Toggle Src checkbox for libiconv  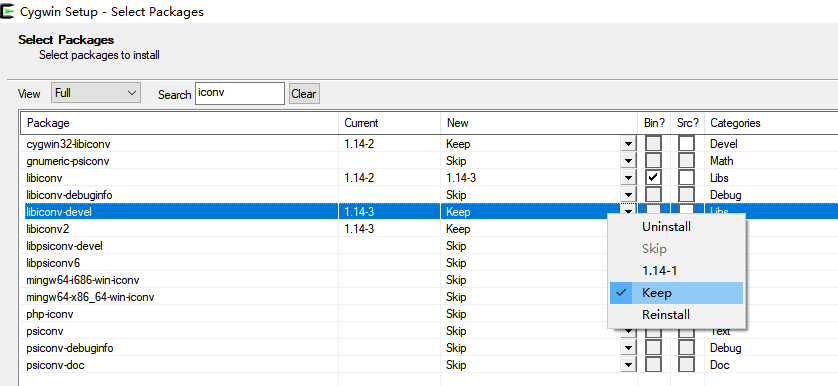click(687, 178)
